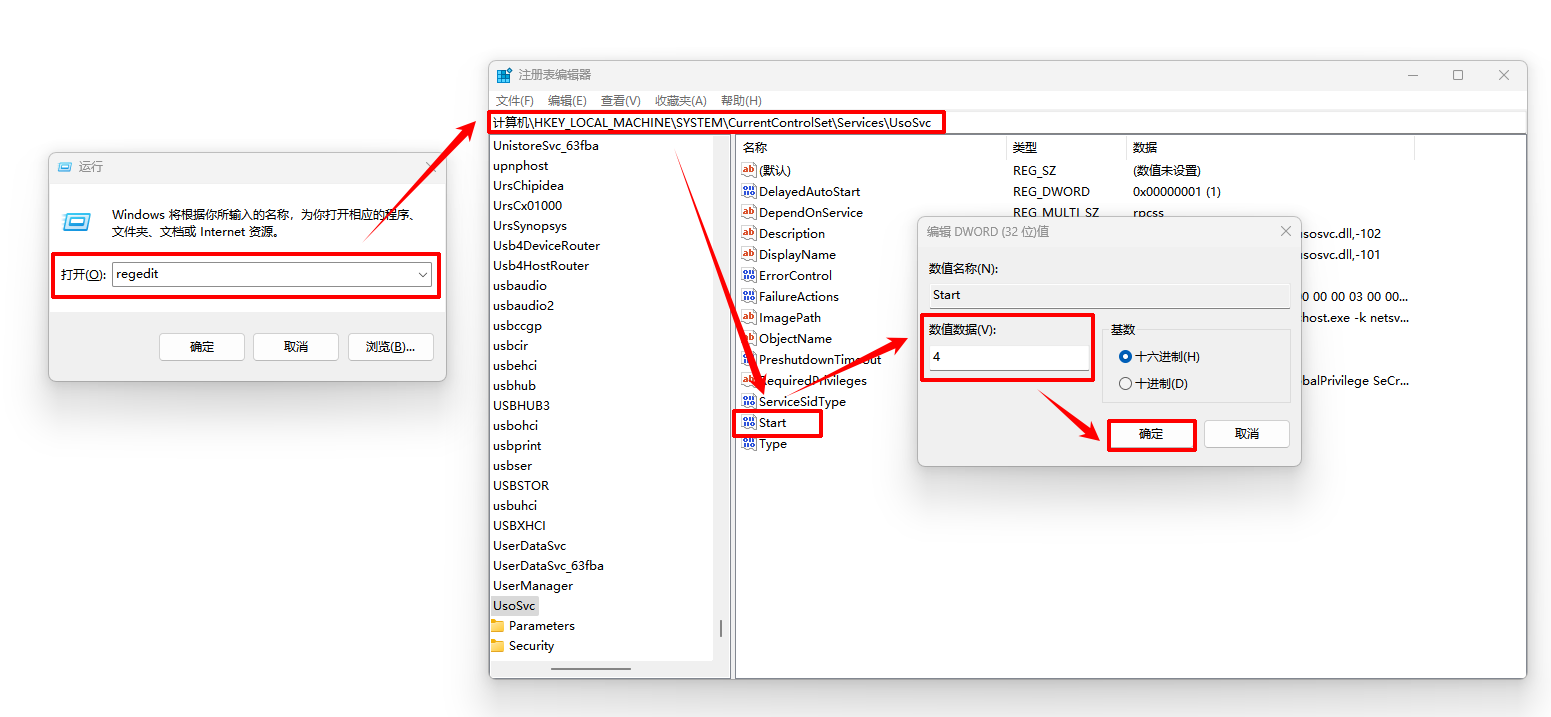Open the 收藏夹(A) menu
This screenshot has height=717, width=1551.
[x=681, y=101]
